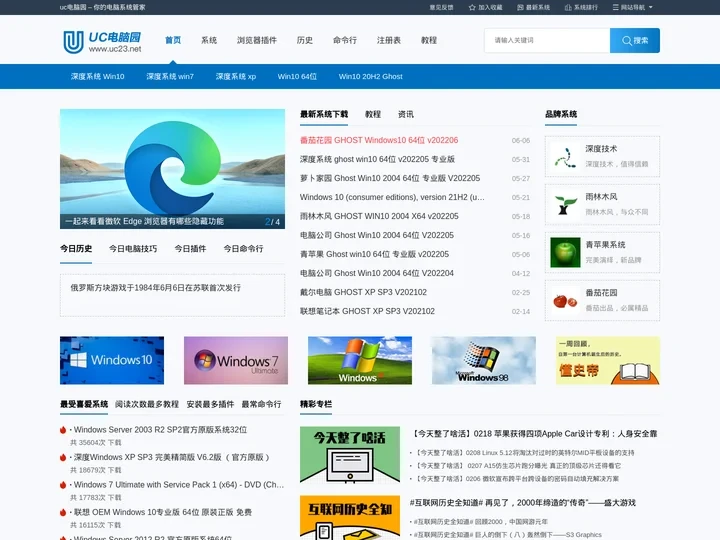Switch to the 今日历史 tab

[76, 249]
